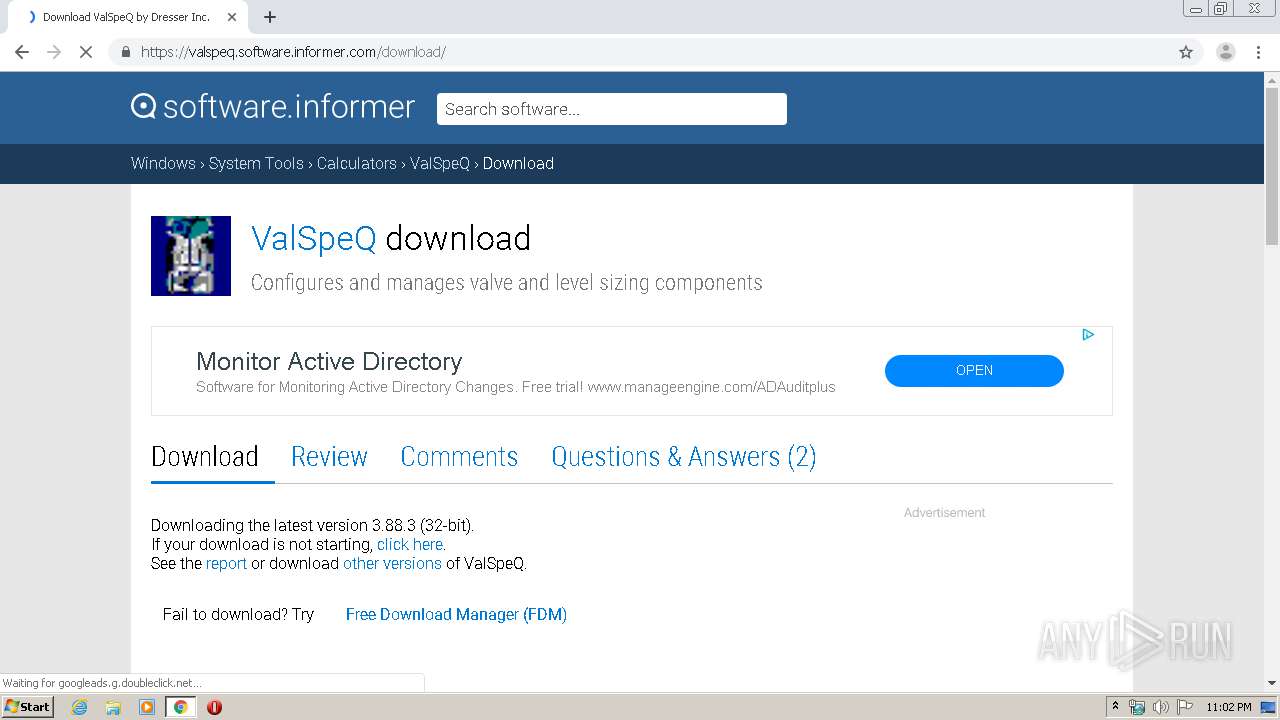
Task: Select the Download tab
Action: click(205, 456)
